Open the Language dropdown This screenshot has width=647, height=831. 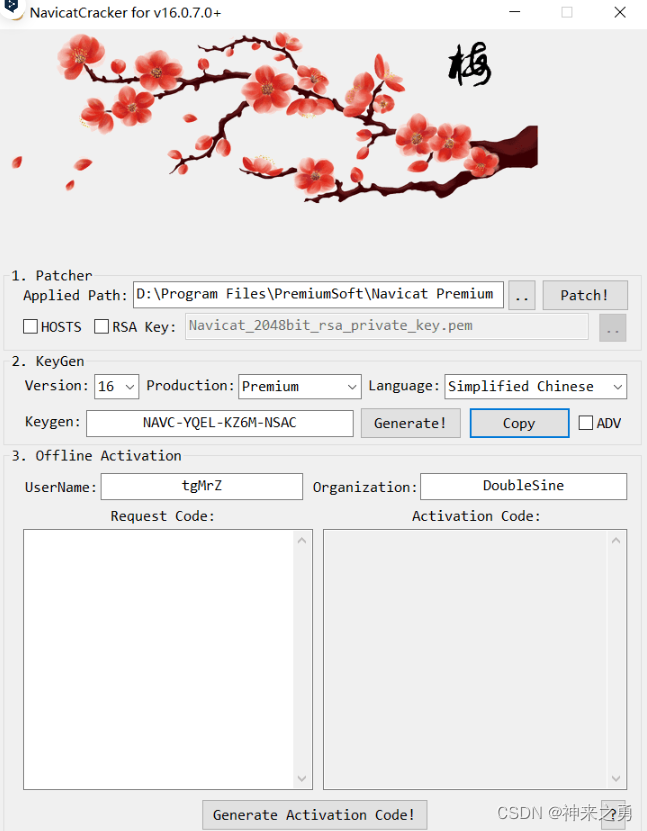535,386
